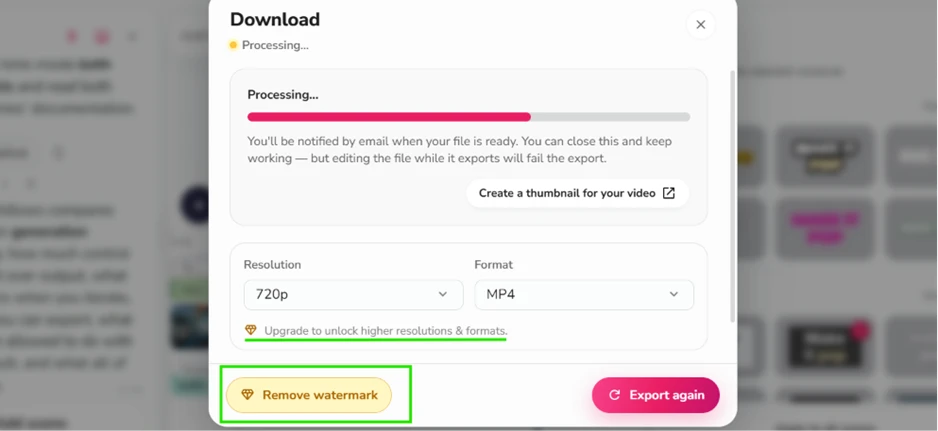938x431 pixels.
Task: Select the blurred pink-text template thumbnail
Action: [825, 228]
